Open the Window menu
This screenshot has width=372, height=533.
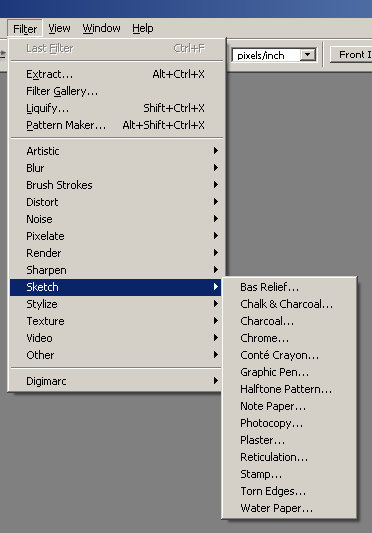(101, 29)
